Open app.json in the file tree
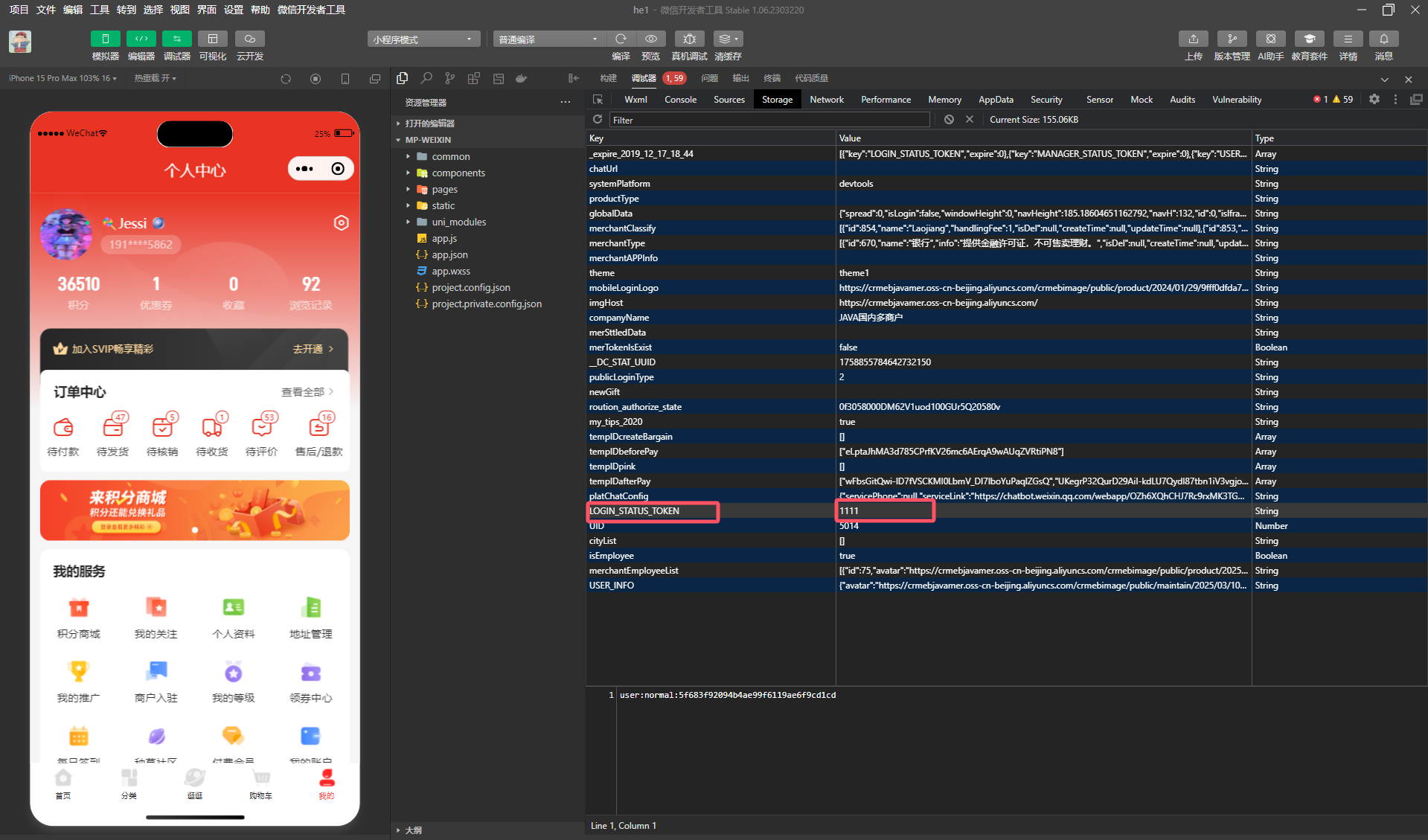Viewport: 1428px width, 840px height. [x=449, y=255]
